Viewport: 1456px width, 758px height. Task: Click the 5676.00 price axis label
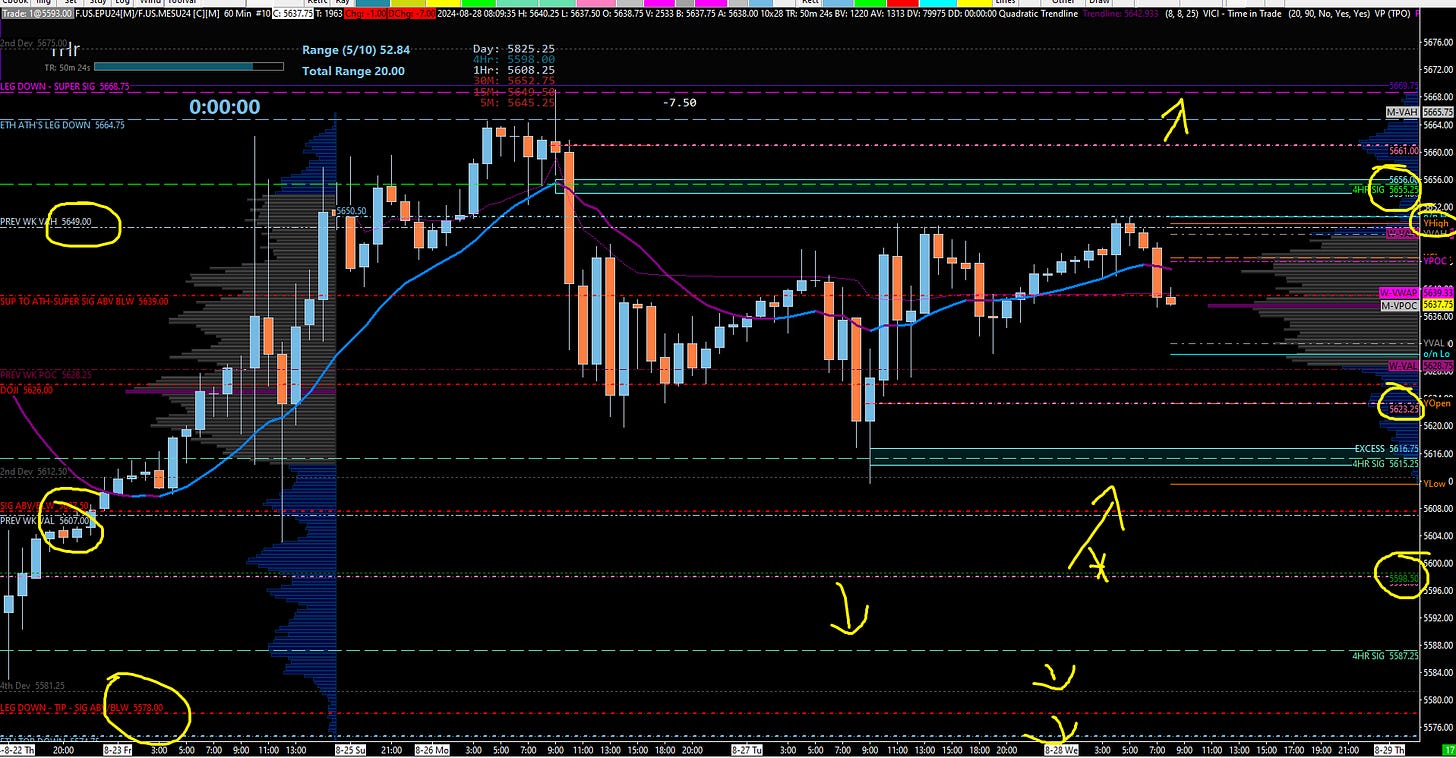[1437, 43]
